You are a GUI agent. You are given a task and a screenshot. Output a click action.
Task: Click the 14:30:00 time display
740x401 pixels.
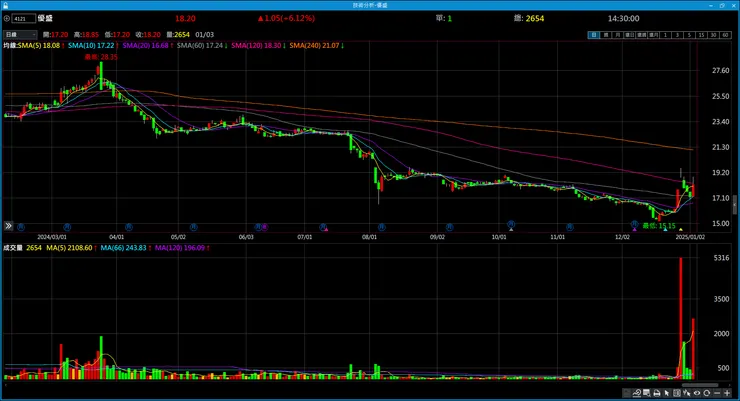(623, 18)
